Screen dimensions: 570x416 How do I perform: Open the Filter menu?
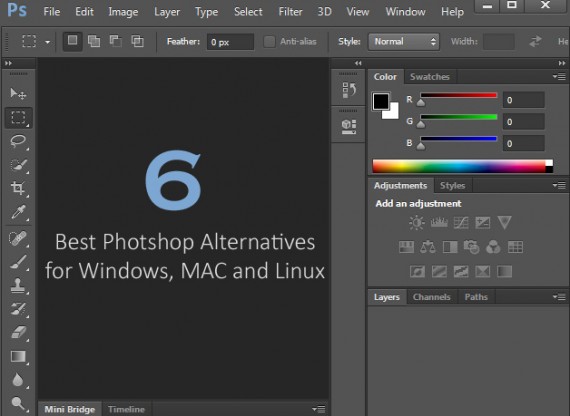(290, 12)
